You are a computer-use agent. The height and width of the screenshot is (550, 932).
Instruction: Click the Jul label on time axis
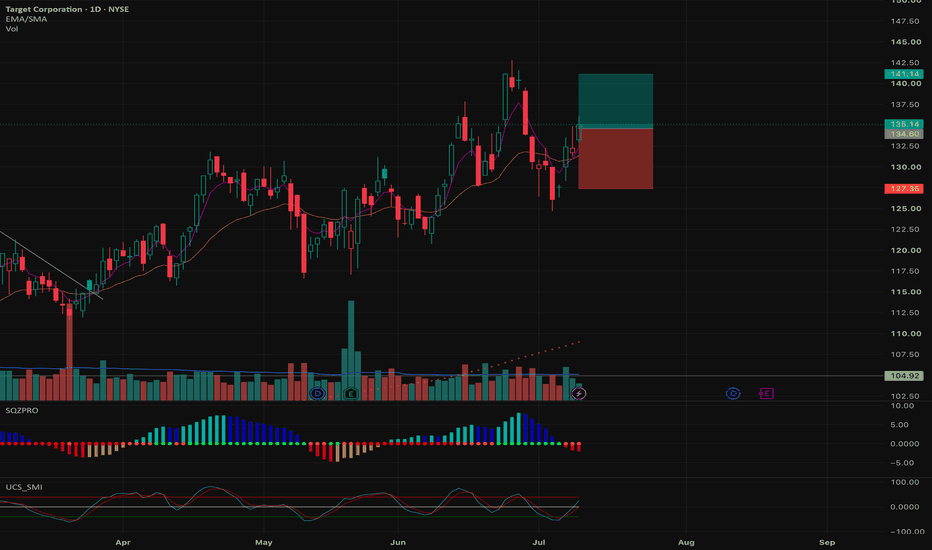coord(539,542)
